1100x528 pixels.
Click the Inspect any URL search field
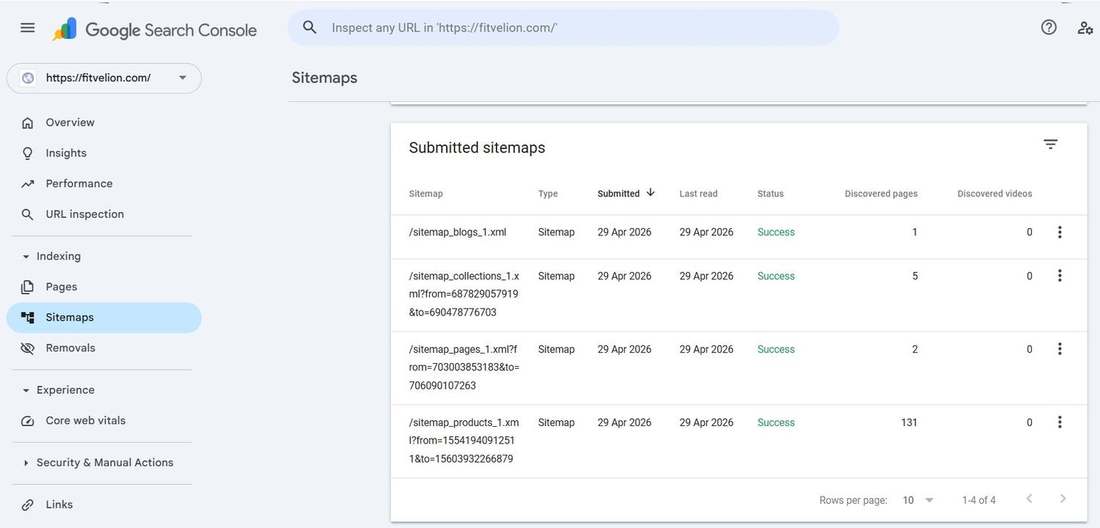[563, 28]
